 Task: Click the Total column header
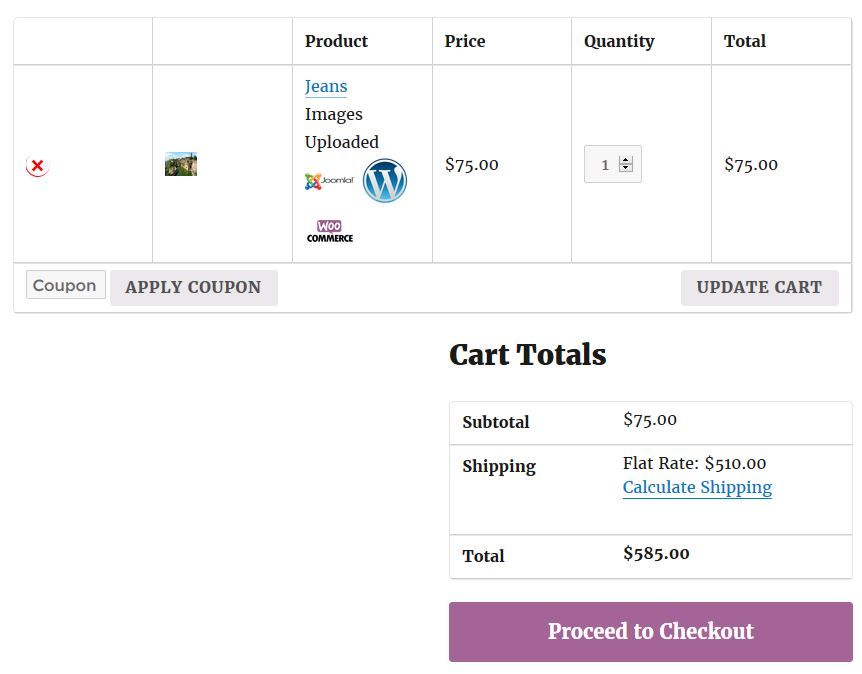point(744,41)
